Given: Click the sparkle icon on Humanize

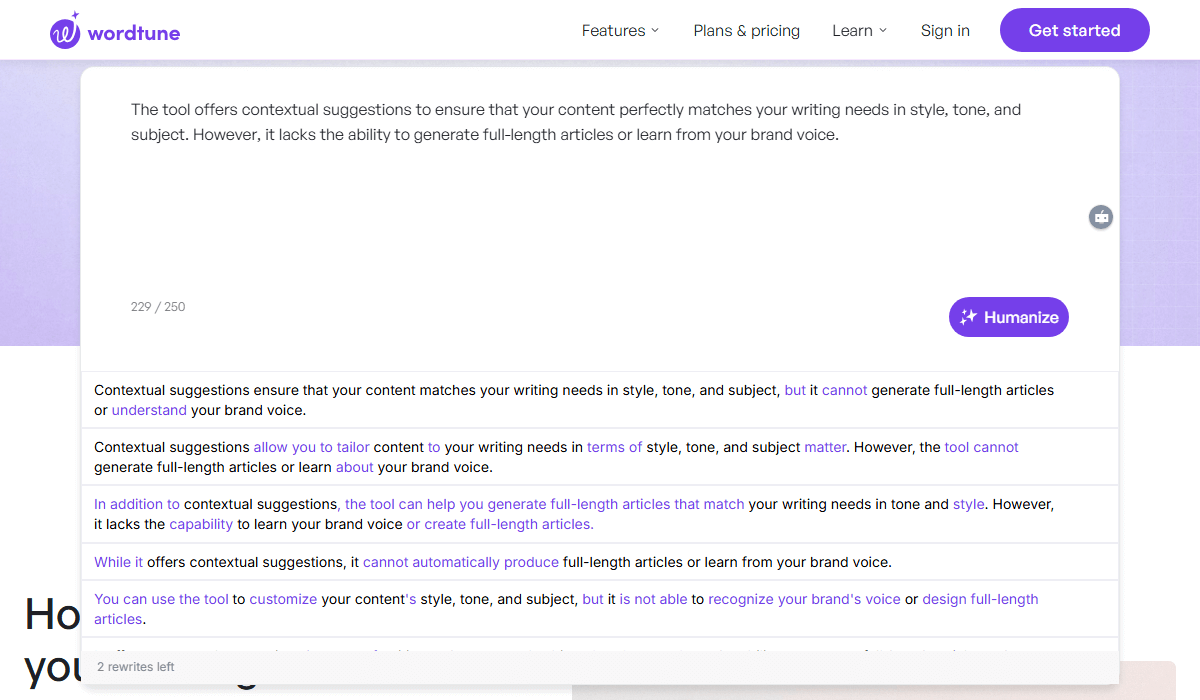Looking at the screenshot, I should pyautogui.click(x=967, y=317).
